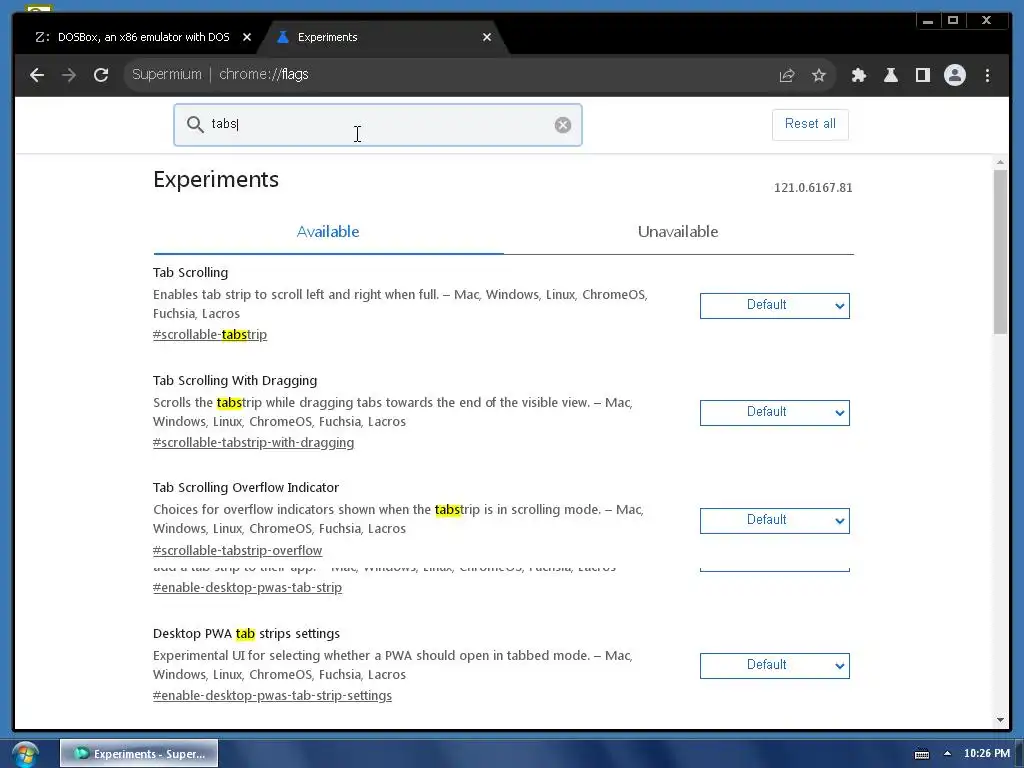Click the scrollbar up arrow
The width and height of the screenshot is (1024, 768).
click(x=1000, y=162)
